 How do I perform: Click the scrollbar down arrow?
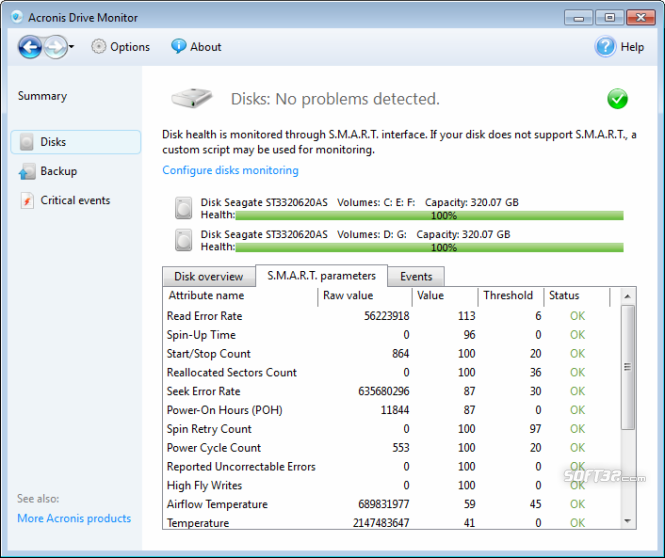coord(628,521)
